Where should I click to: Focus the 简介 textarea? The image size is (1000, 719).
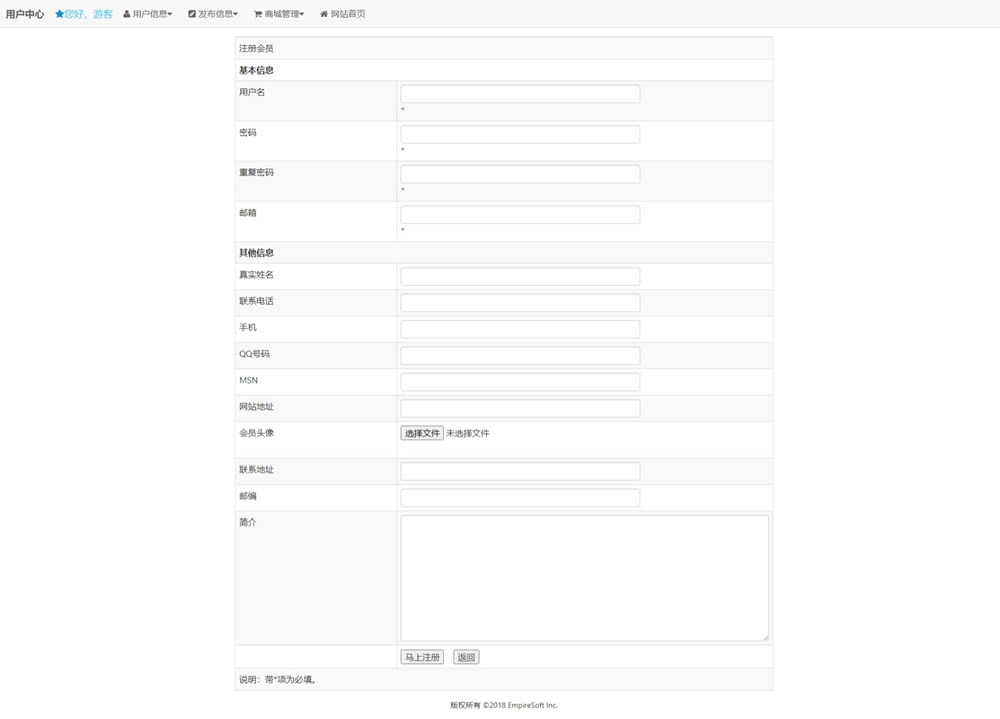(x=584, y=577)
